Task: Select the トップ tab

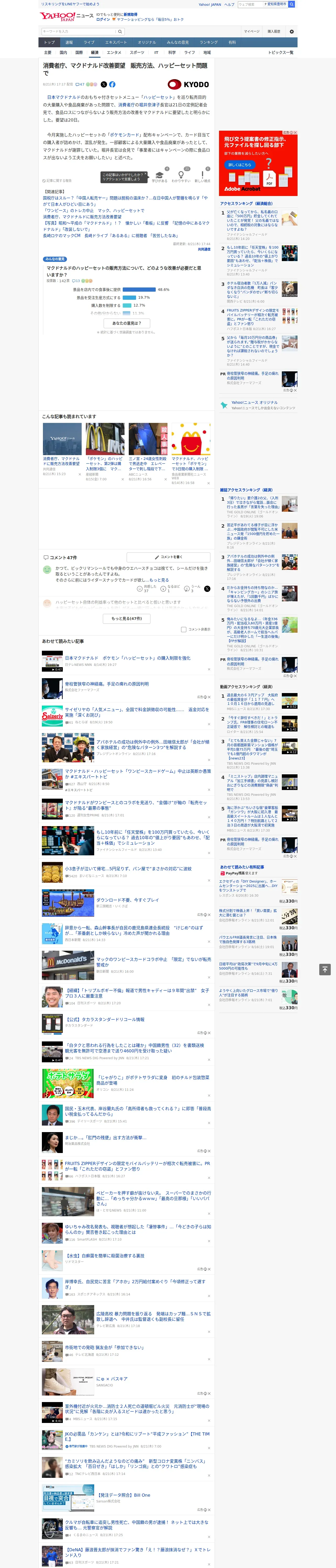Action: [x=49, y=43]
